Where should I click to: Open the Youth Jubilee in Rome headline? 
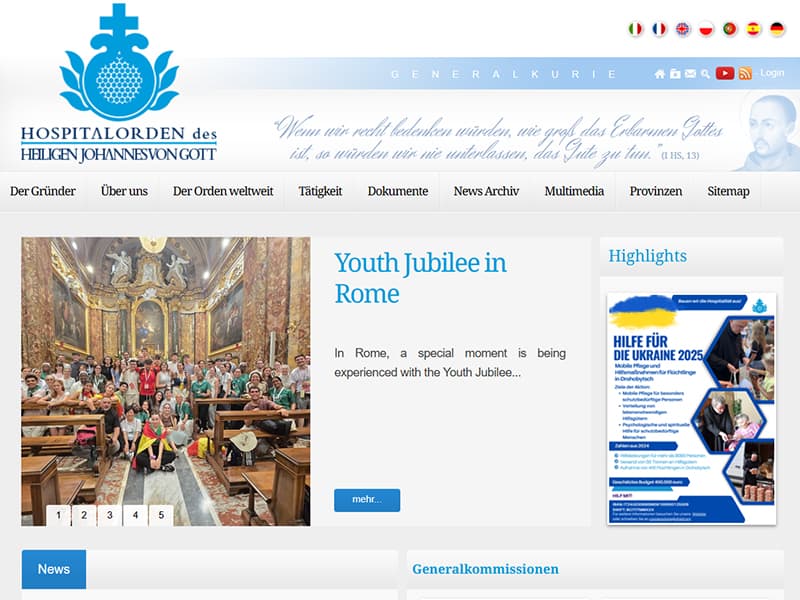click(420, 276)
